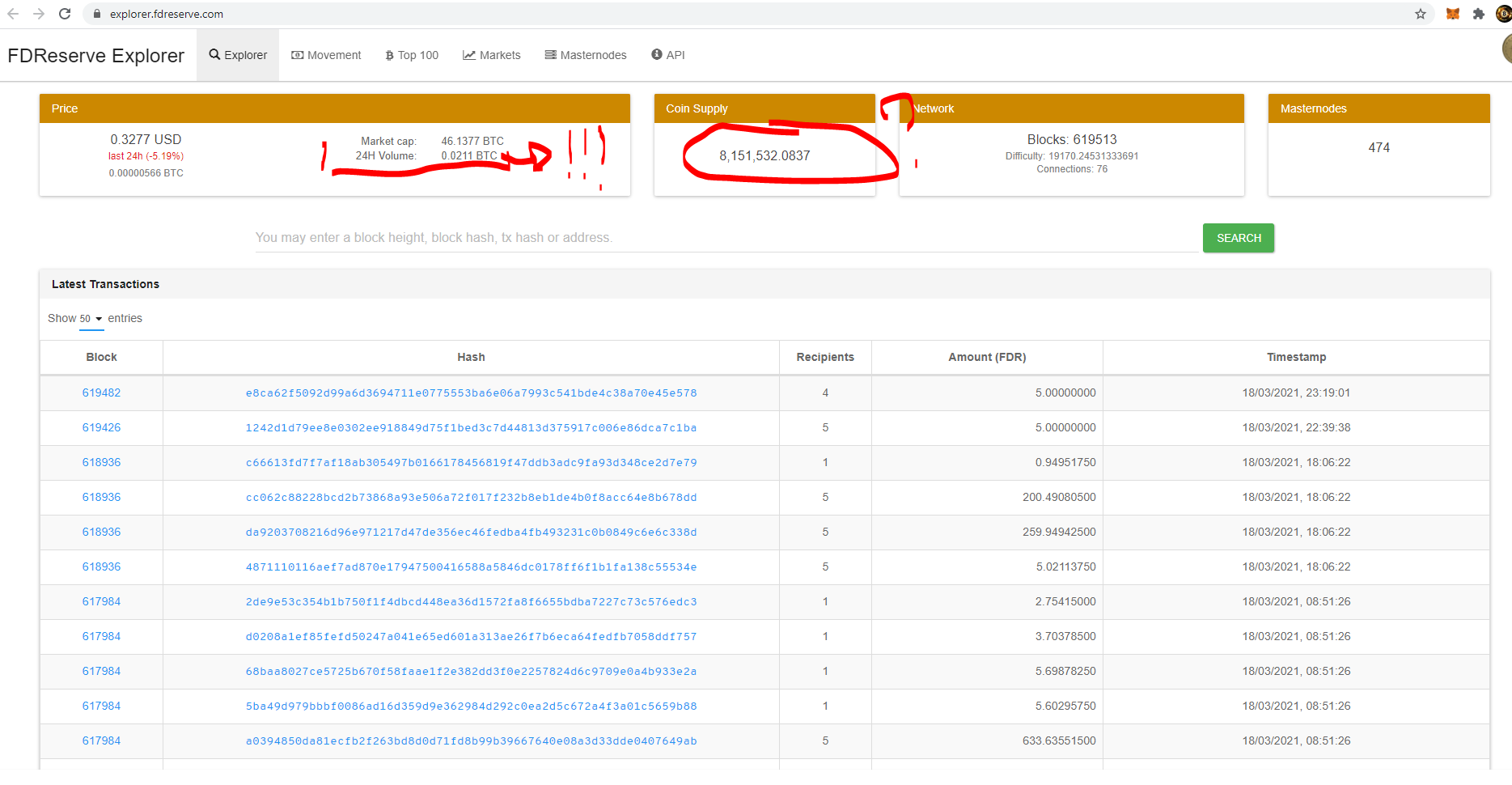Screen dimensions: 1512x785
Task: Open the FDReserve Explorer home title
Action: pos(95,55)
